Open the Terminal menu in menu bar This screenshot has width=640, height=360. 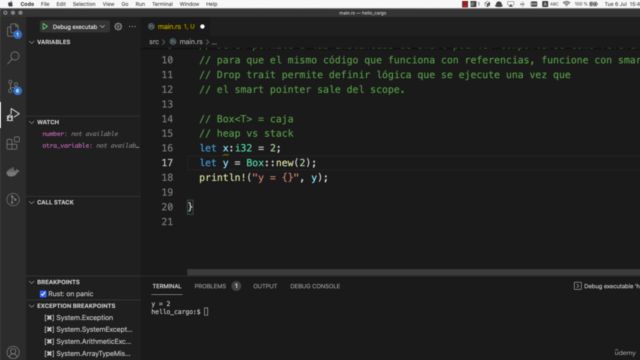coord(162,4)
